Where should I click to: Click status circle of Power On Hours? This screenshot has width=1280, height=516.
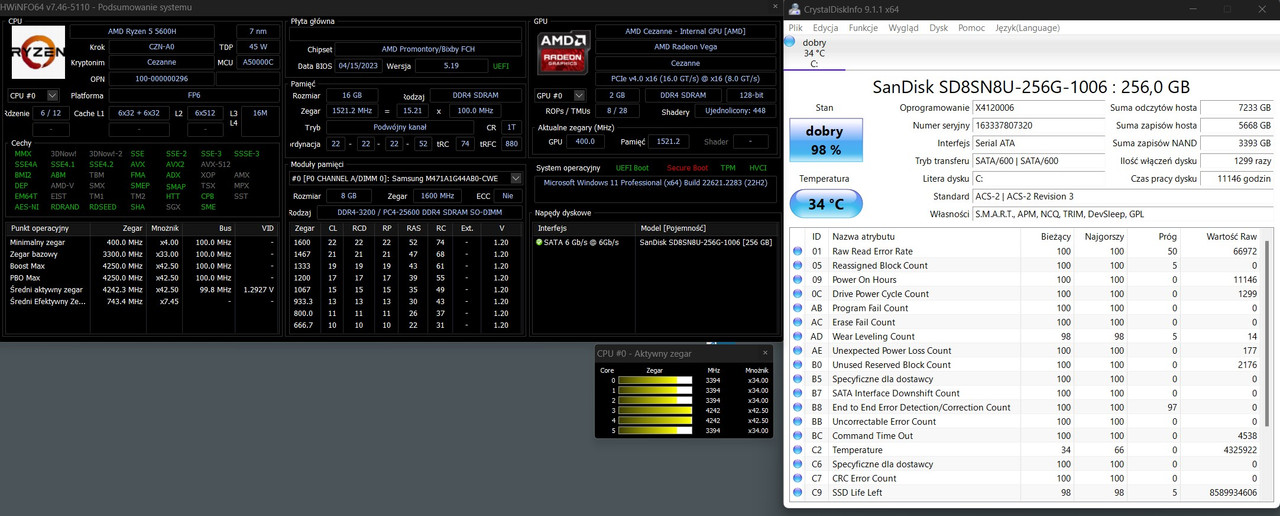(x=798, y=280)
